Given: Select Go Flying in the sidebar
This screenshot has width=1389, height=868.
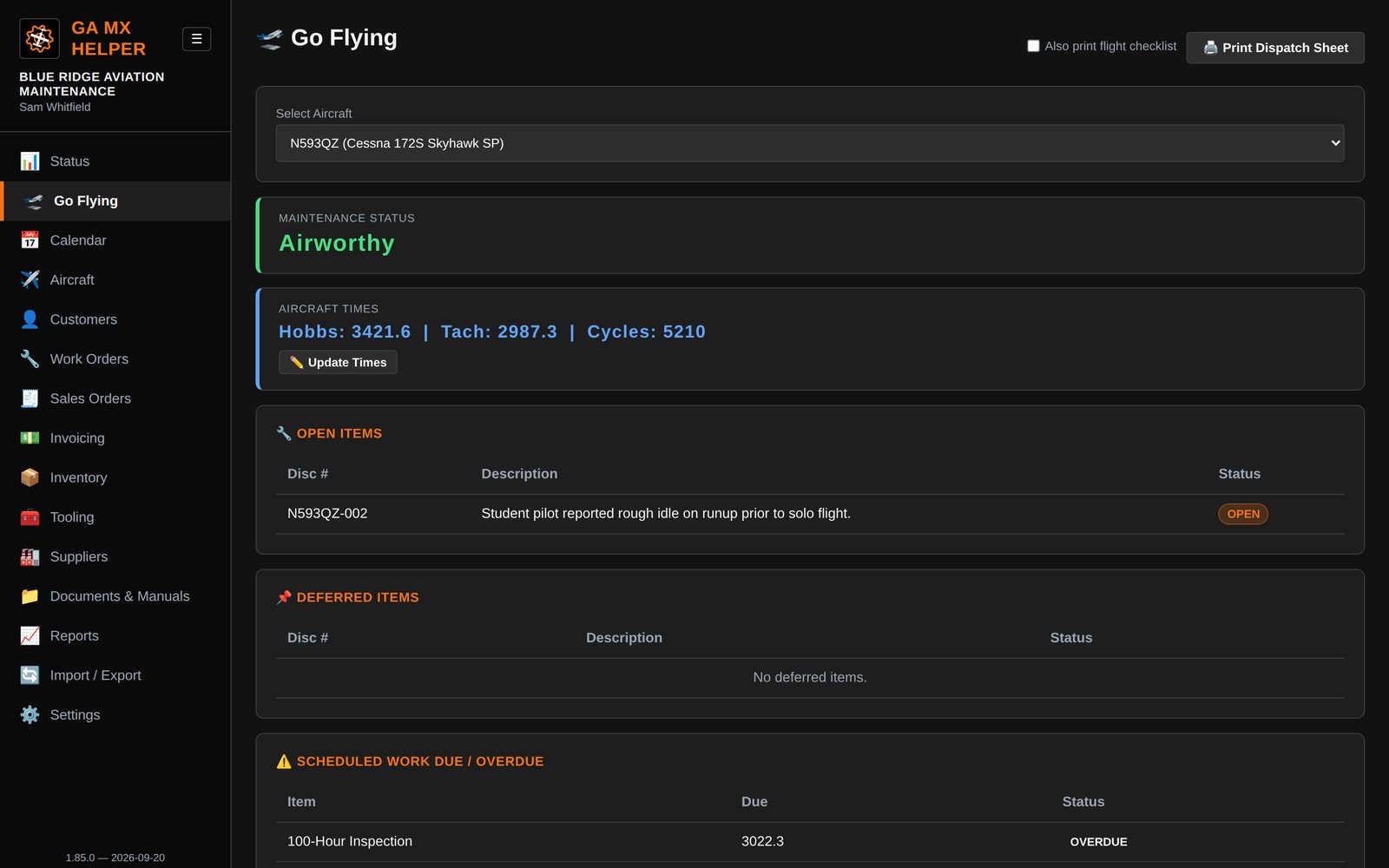Looking at the screenshot, I should tap(115, 201).
